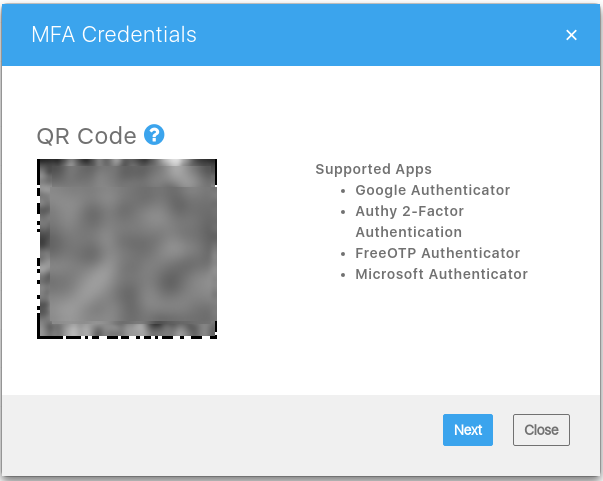Select Authy 2-Factor list entry

410,211
